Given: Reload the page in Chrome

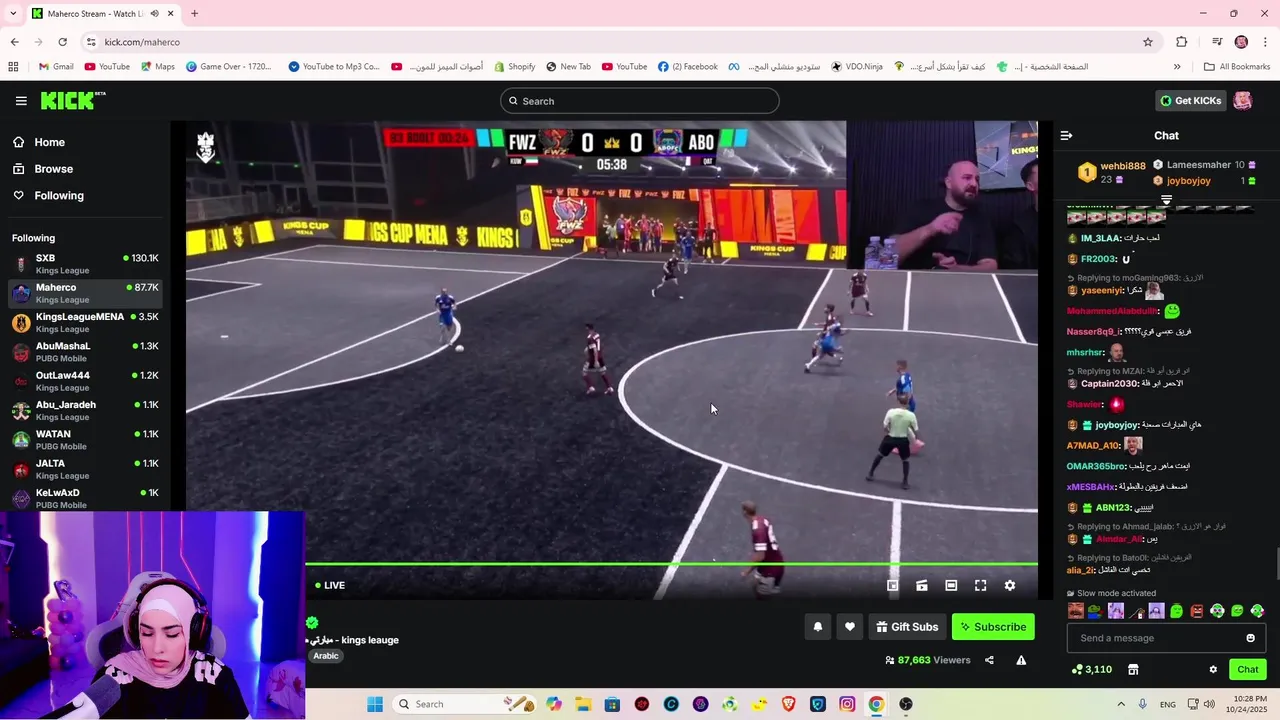Looking at the screenshot, I should (62, 42).
